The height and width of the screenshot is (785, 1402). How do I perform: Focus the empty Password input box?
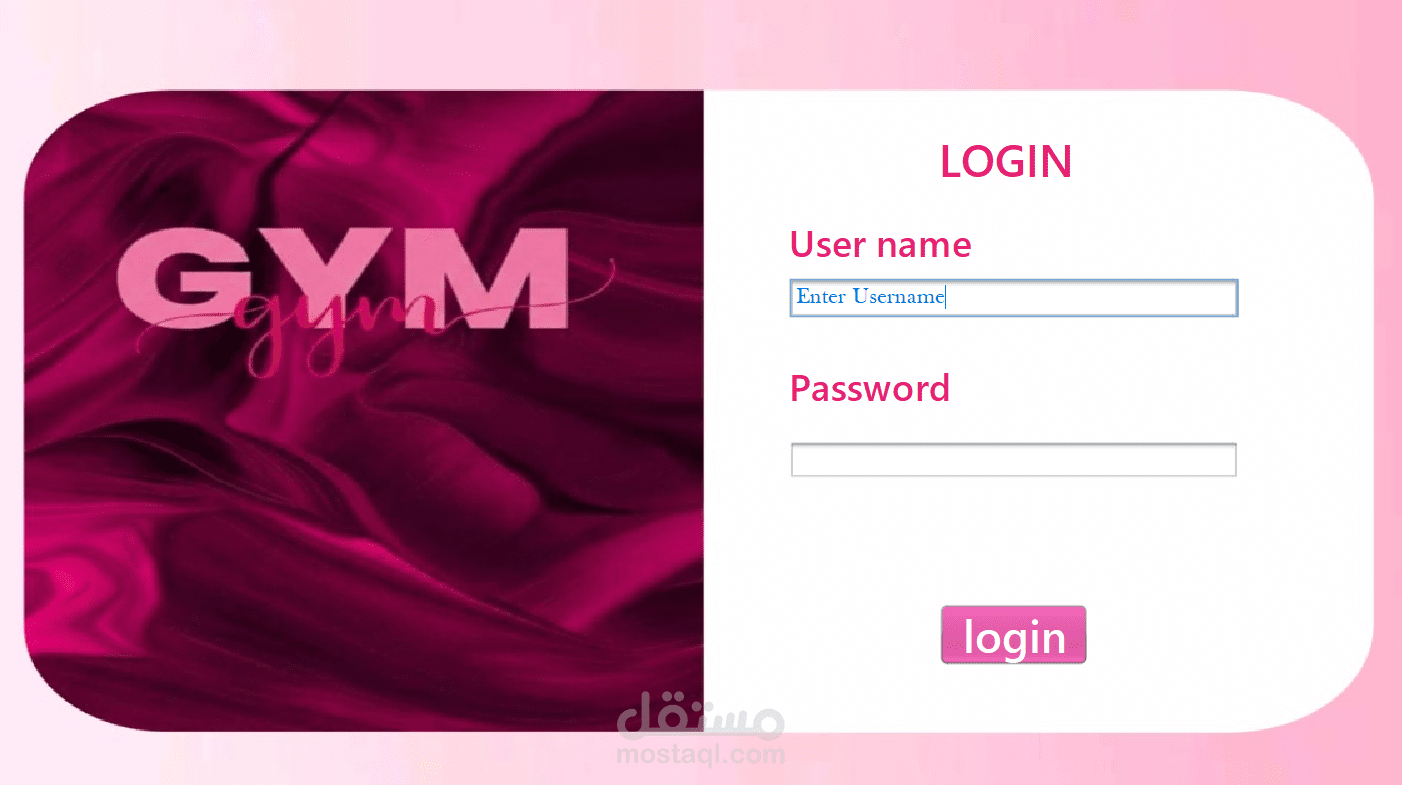pyautogui.click(x=1014, y=460)
